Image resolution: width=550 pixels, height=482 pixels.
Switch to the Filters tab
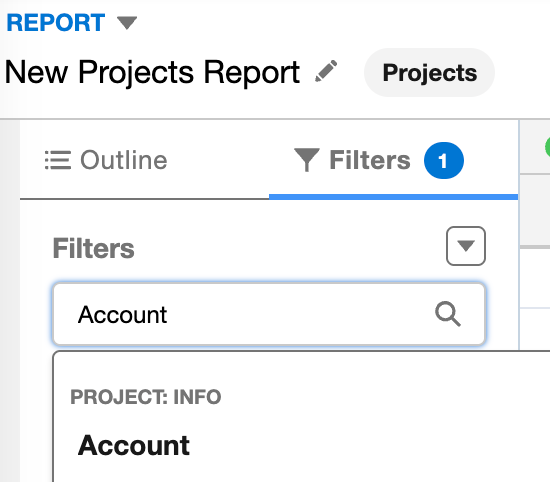393,160
